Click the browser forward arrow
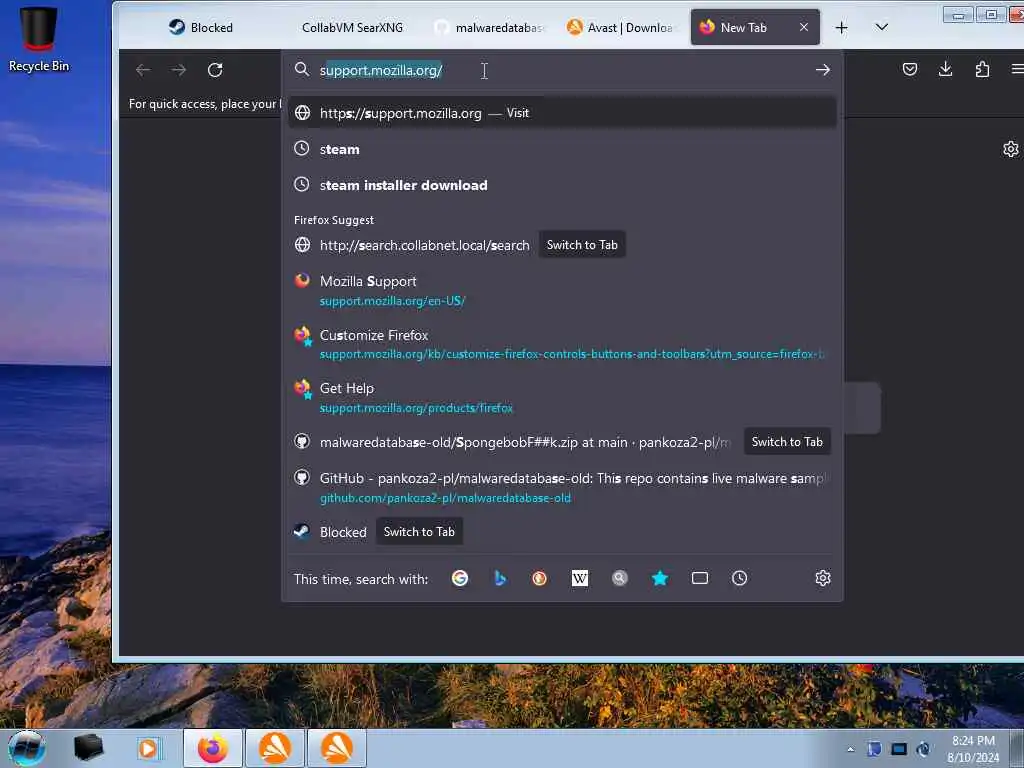Viewport: 1024px width, 768px height. (178, 70)
